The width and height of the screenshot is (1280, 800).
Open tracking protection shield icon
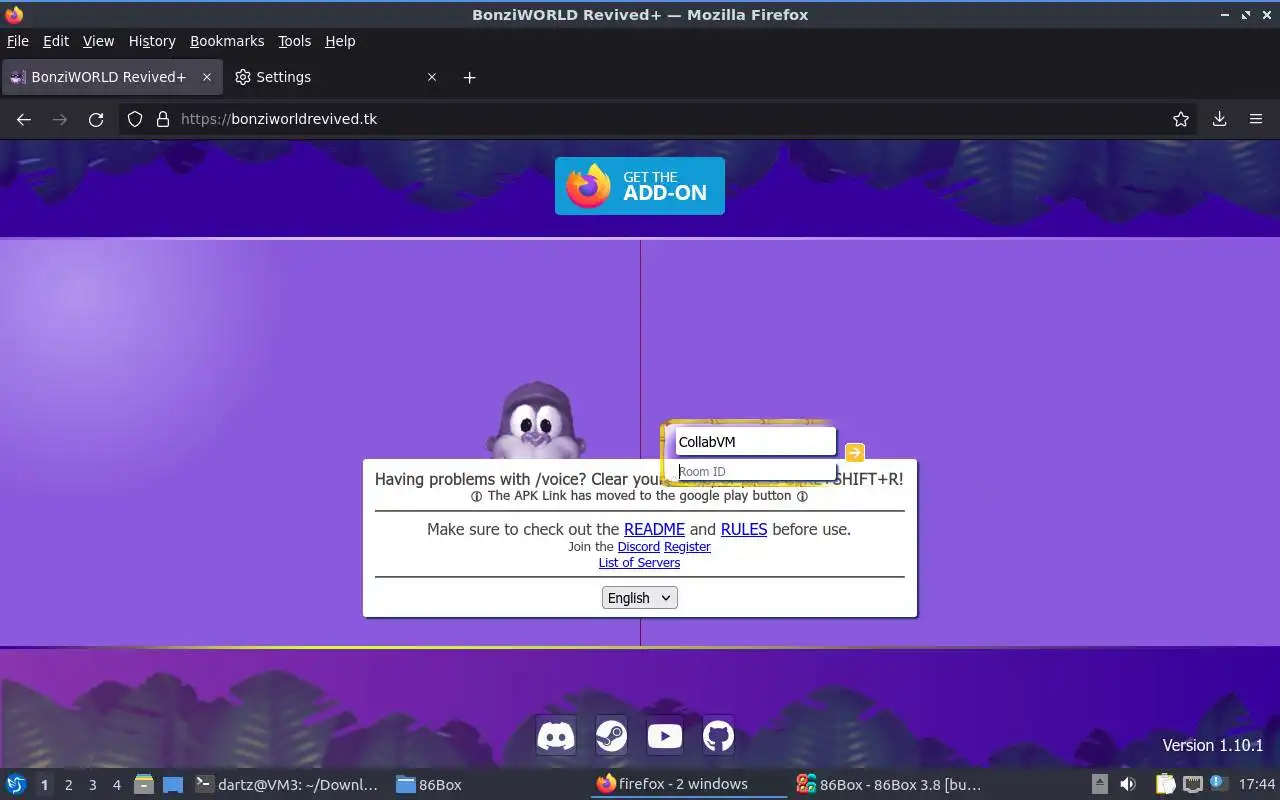click(135, 119)
